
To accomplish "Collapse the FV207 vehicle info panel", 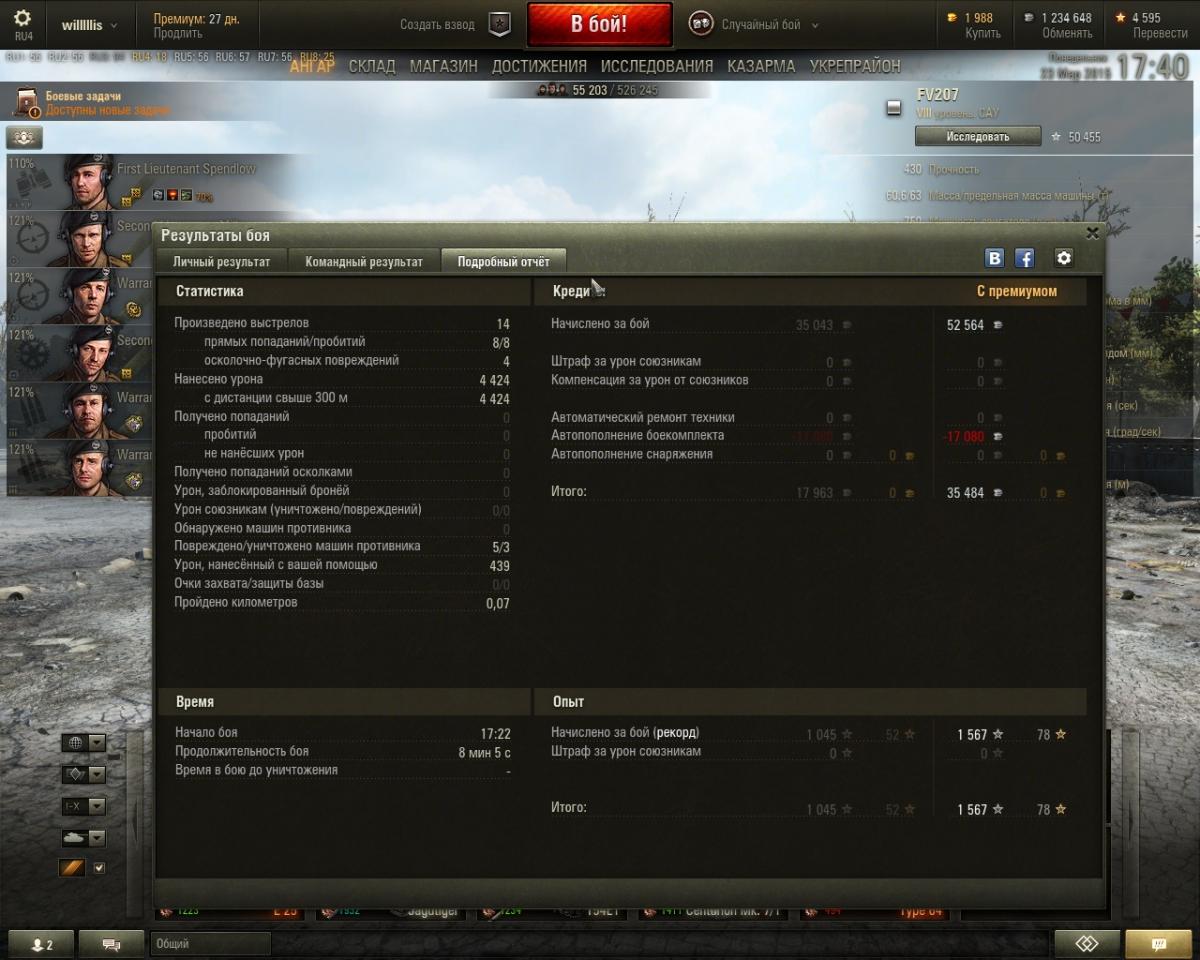I will point(894,108).
